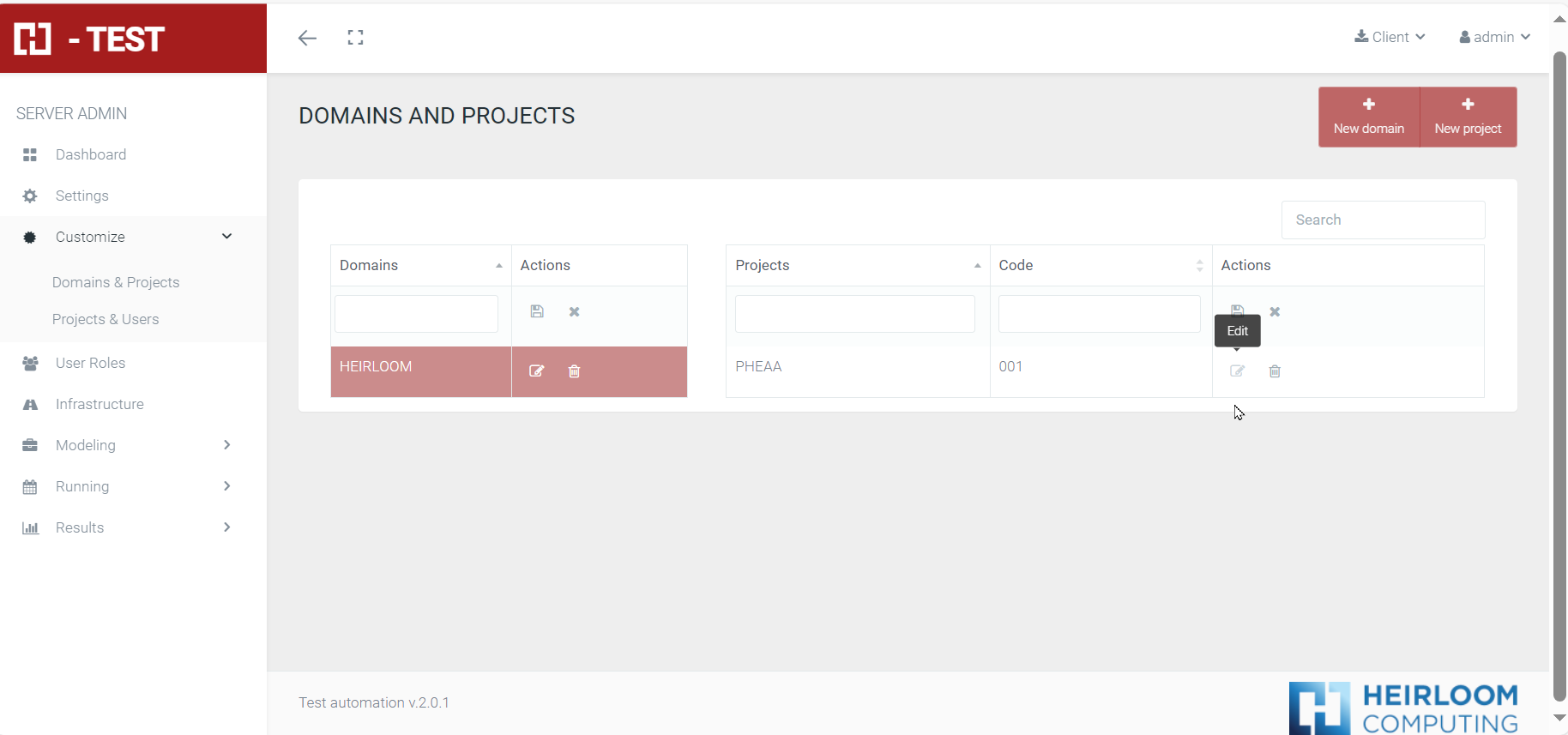Click the back arrow icon in header

307,38
